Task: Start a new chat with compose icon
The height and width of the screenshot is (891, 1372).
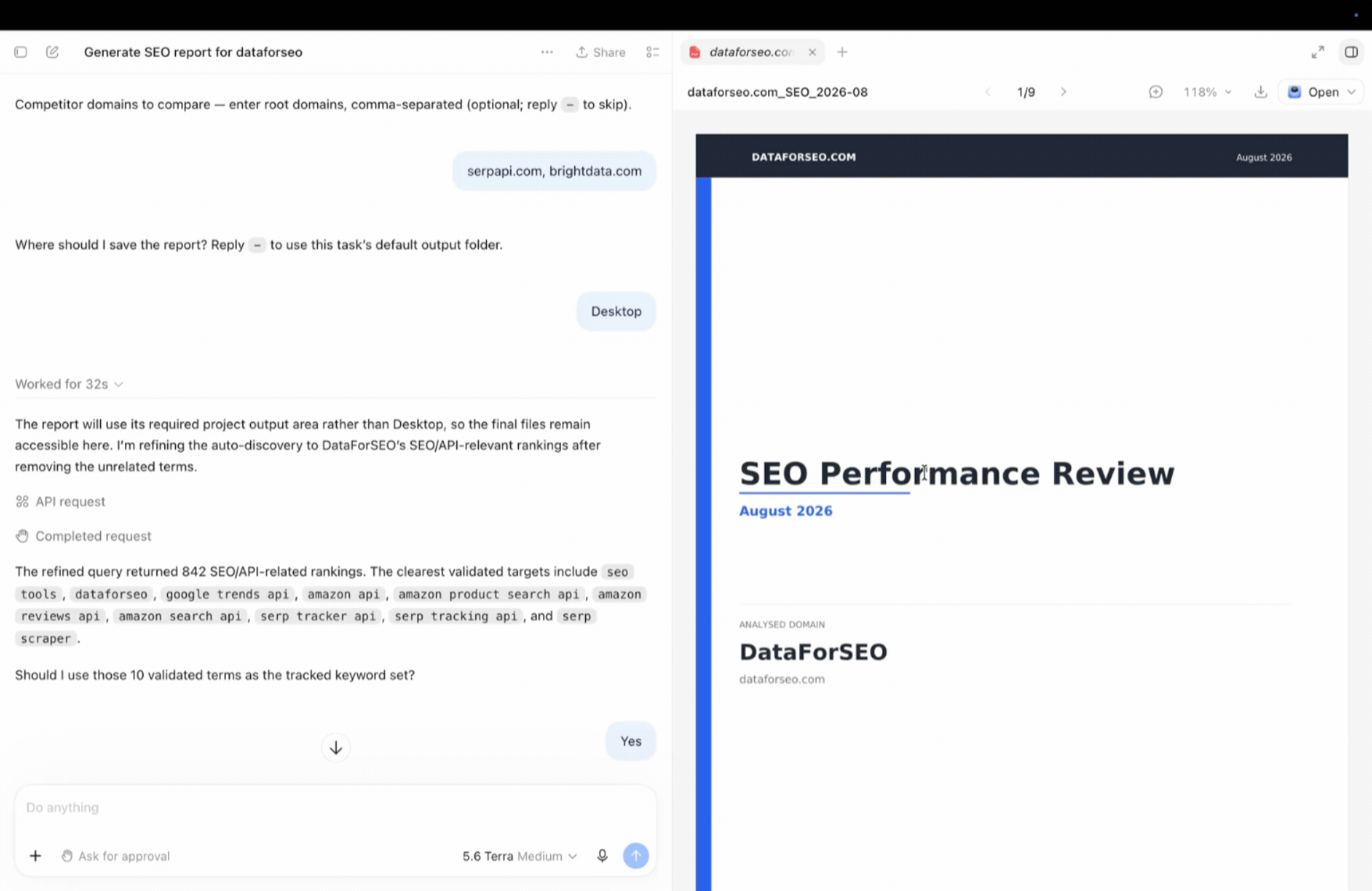Action: click(53, 52)
